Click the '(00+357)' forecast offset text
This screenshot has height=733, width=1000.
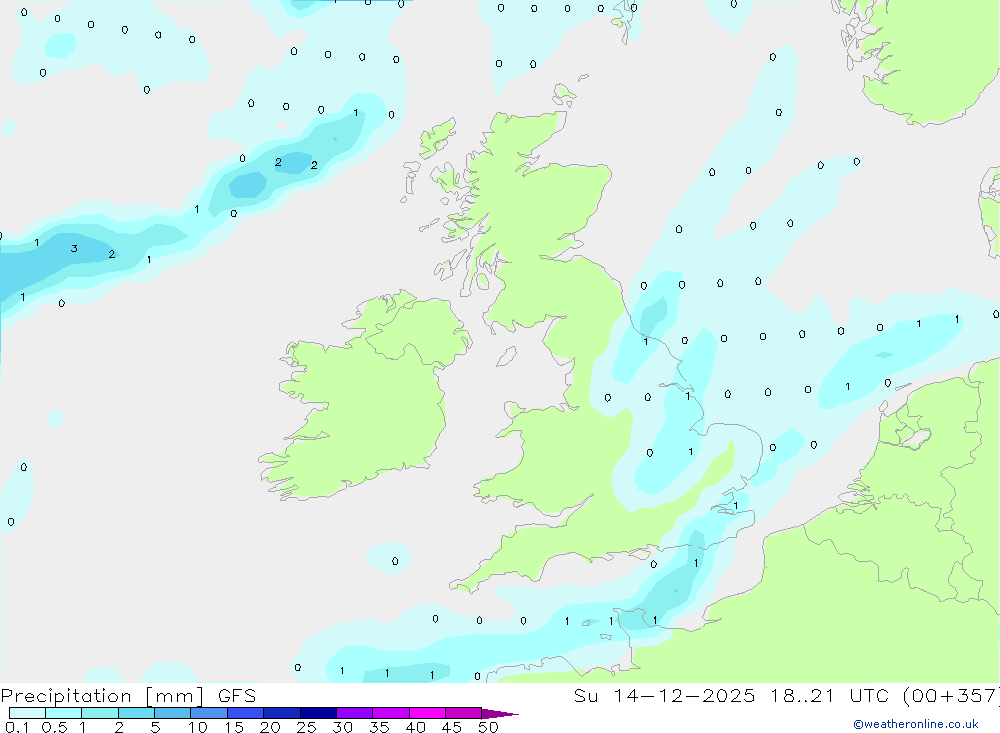pos(952,696)
